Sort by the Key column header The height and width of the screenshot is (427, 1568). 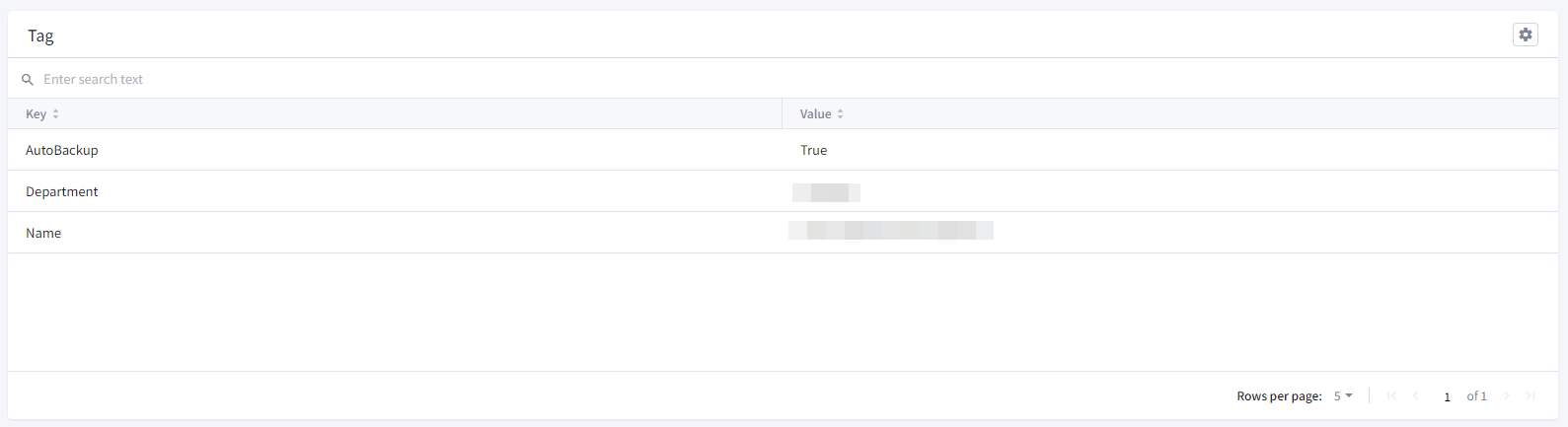[37, 114]
